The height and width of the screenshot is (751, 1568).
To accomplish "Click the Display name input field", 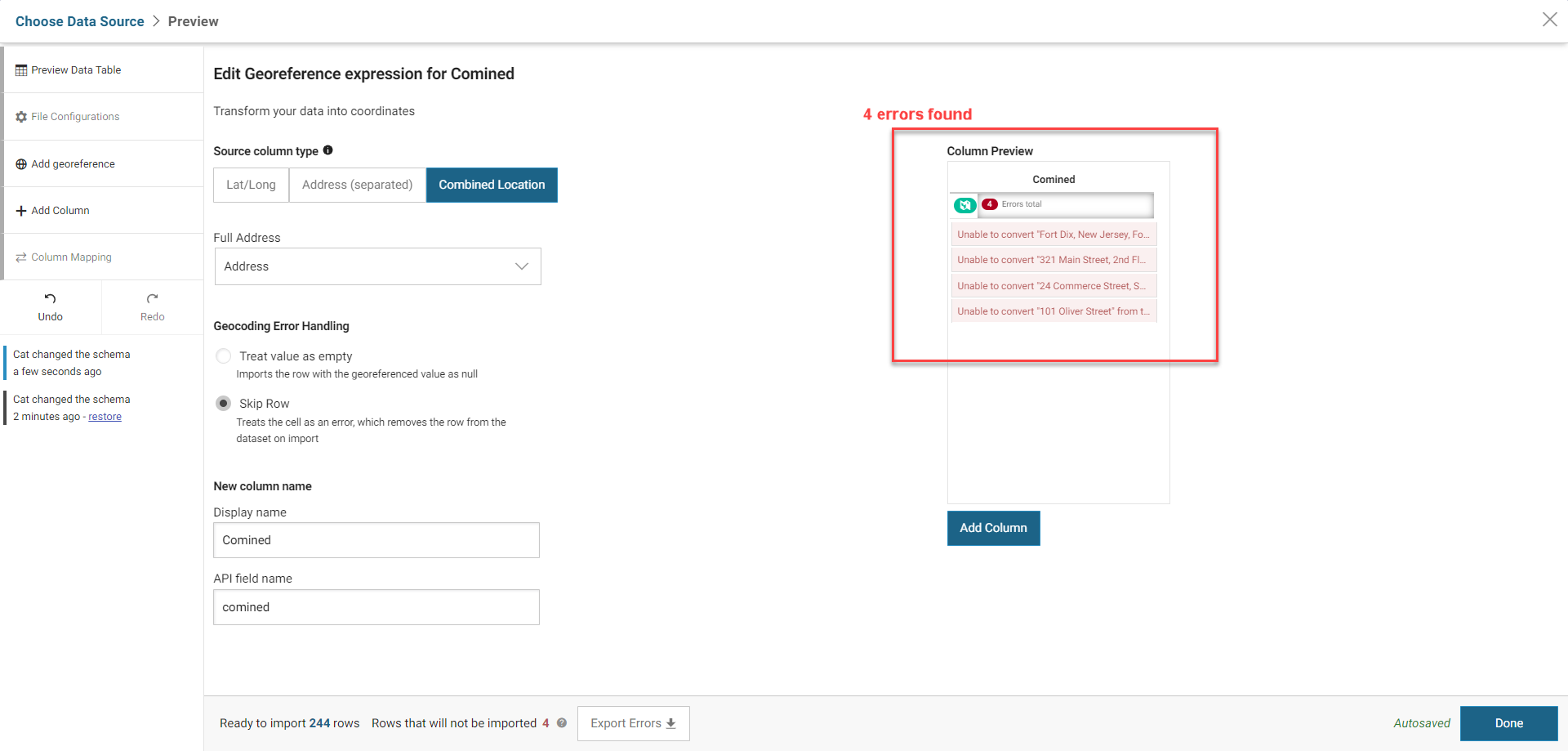I will (376, 540).
